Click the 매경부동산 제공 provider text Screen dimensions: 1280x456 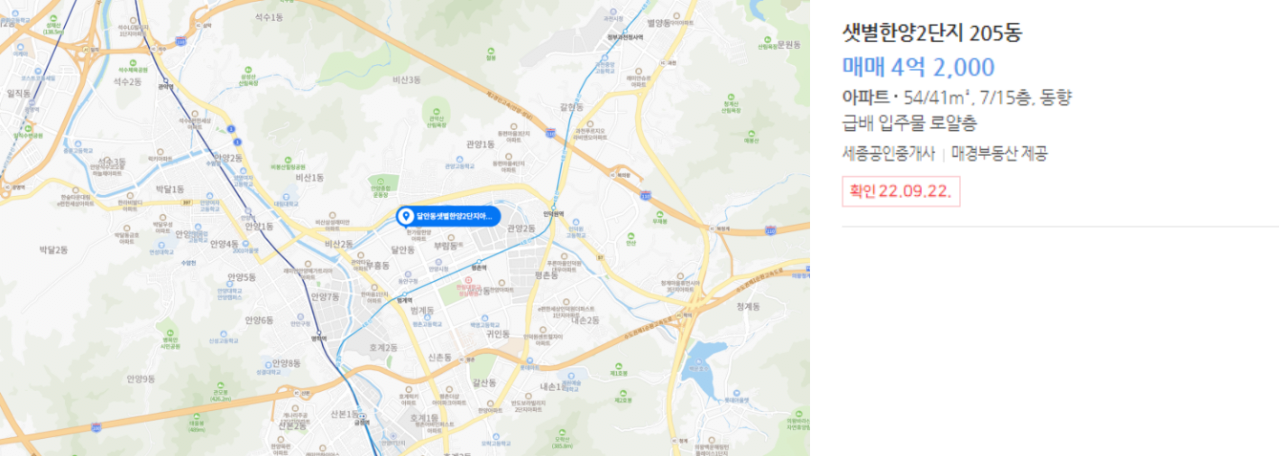coord(1000,153)
